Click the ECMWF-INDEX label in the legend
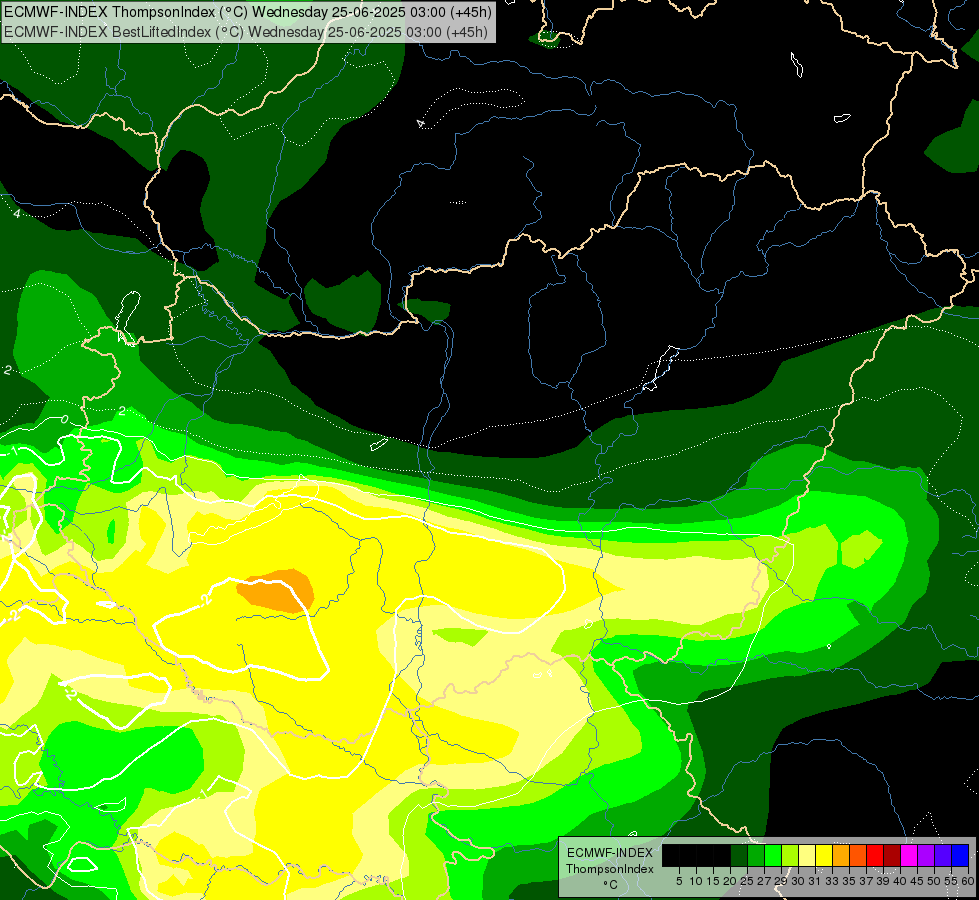Screen dimensions: 979x900 coord(610,853)
